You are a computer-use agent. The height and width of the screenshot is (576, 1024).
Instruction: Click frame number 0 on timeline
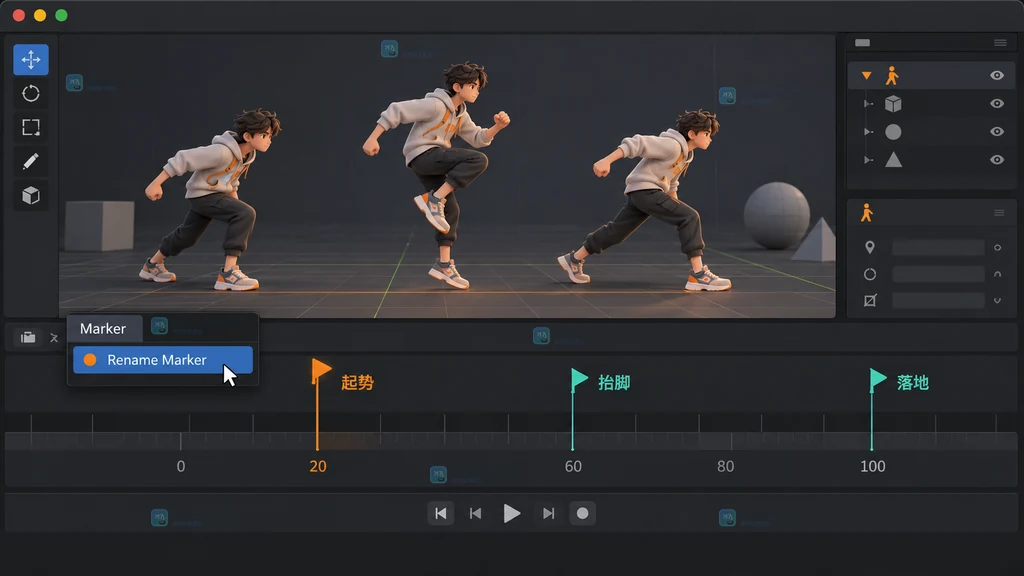coord(181,466)
